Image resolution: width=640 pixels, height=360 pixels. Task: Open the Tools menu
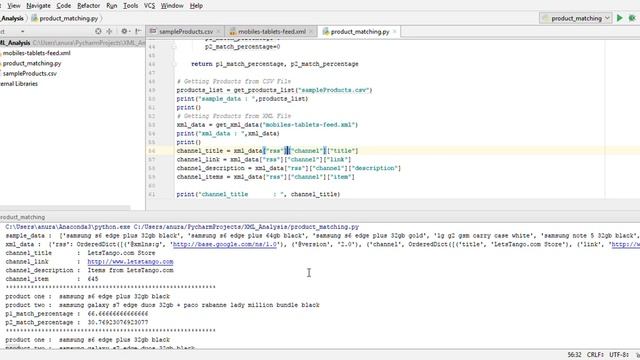click(x=131, y=6)
